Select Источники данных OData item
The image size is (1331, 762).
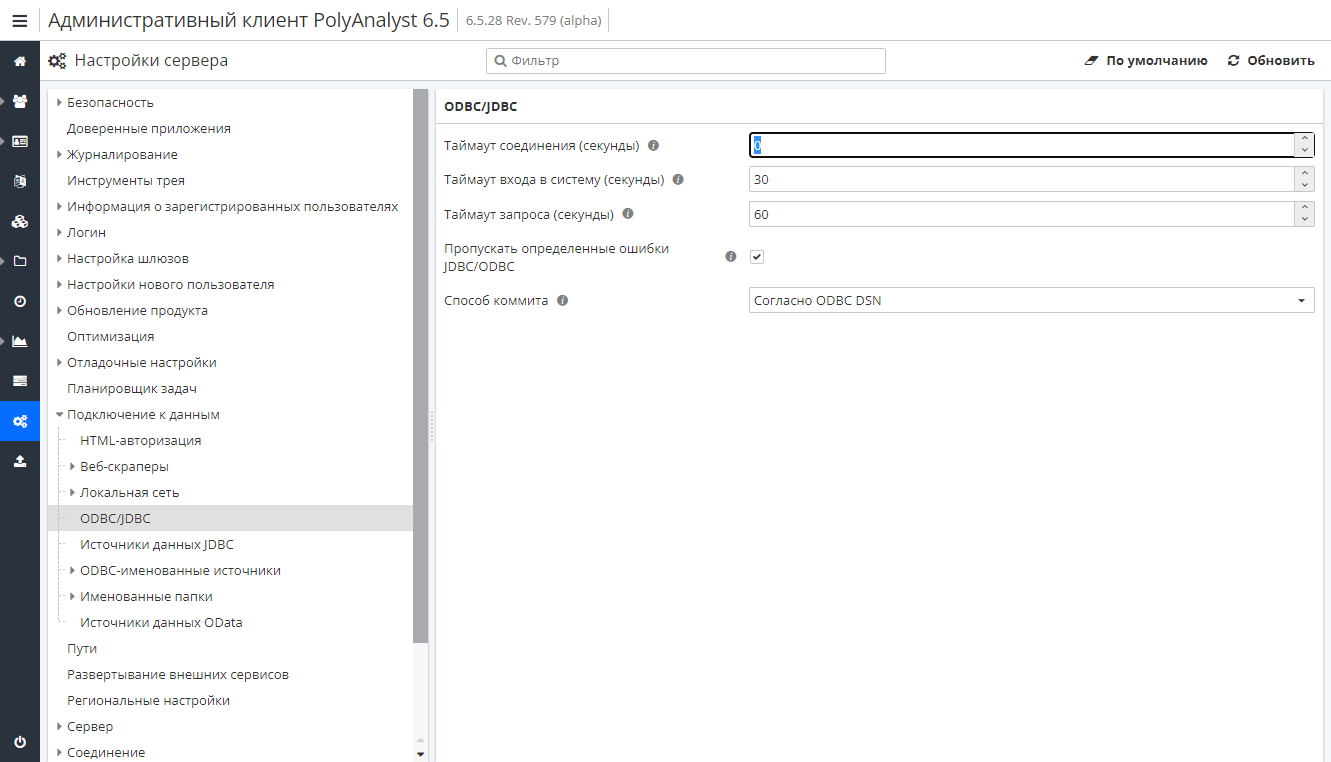point(161,622)
